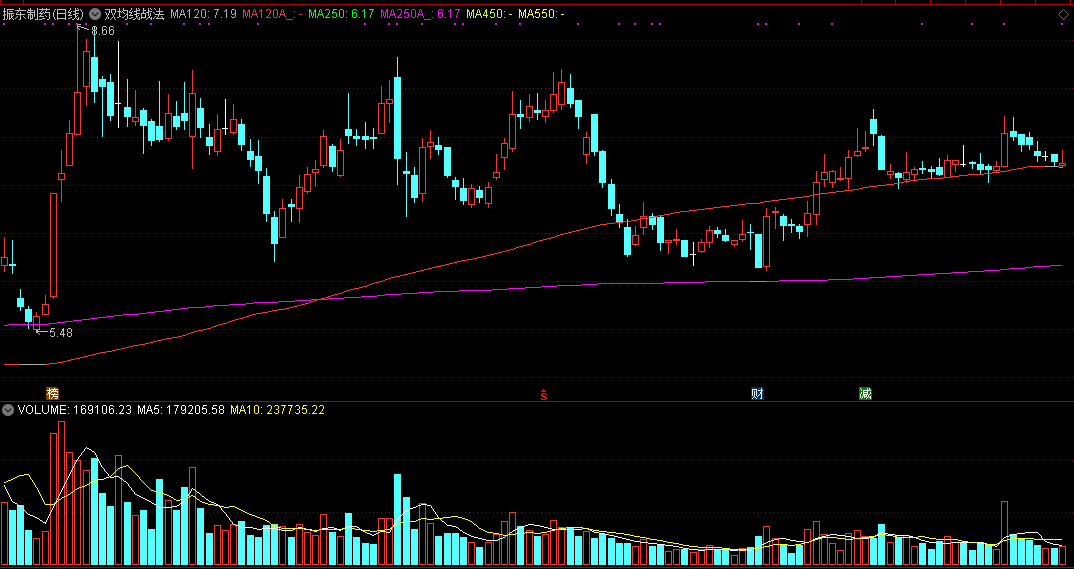
Task: Click the MA450 label
Action: pyautogui.click(x=489, y=14)
